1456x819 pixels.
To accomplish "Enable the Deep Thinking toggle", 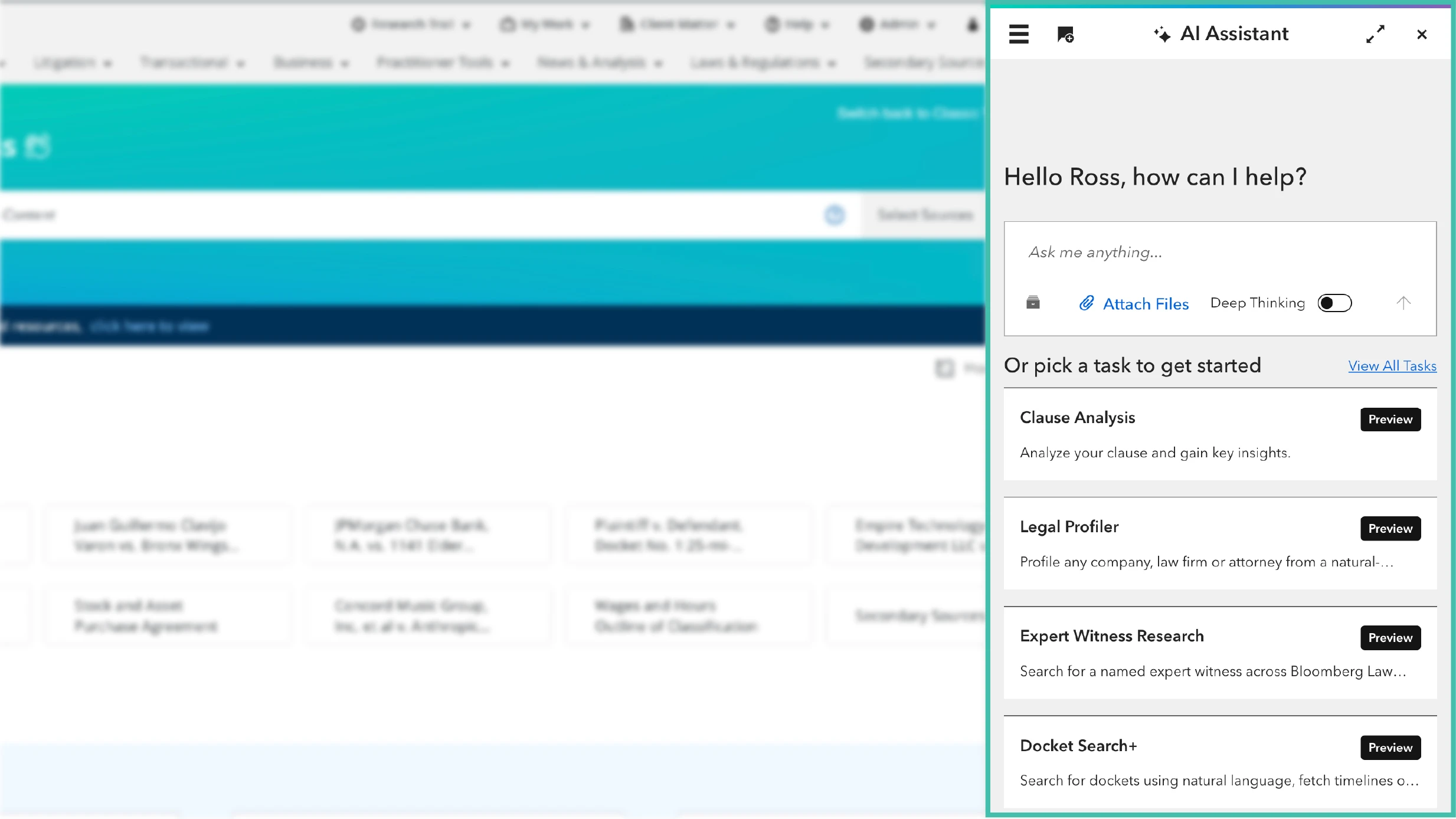I will pyautogui.click(x=1334, y=303).
